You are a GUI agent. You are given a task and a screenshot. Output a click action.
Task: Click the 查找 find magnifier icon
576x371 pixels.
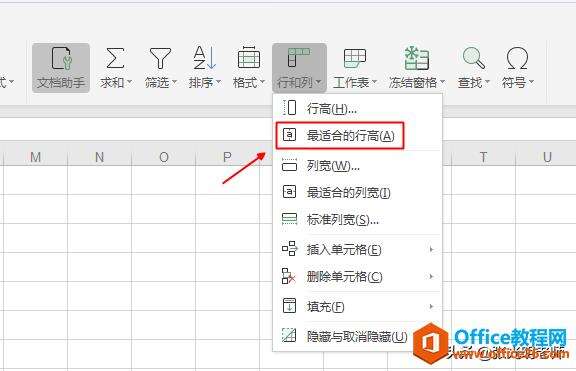pyautogui.click(x=474, y=58)
